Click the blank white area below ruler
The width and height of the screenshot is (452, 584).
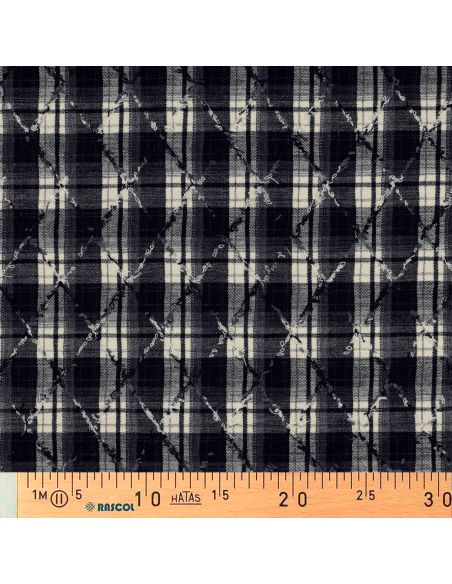click(226, 550)
